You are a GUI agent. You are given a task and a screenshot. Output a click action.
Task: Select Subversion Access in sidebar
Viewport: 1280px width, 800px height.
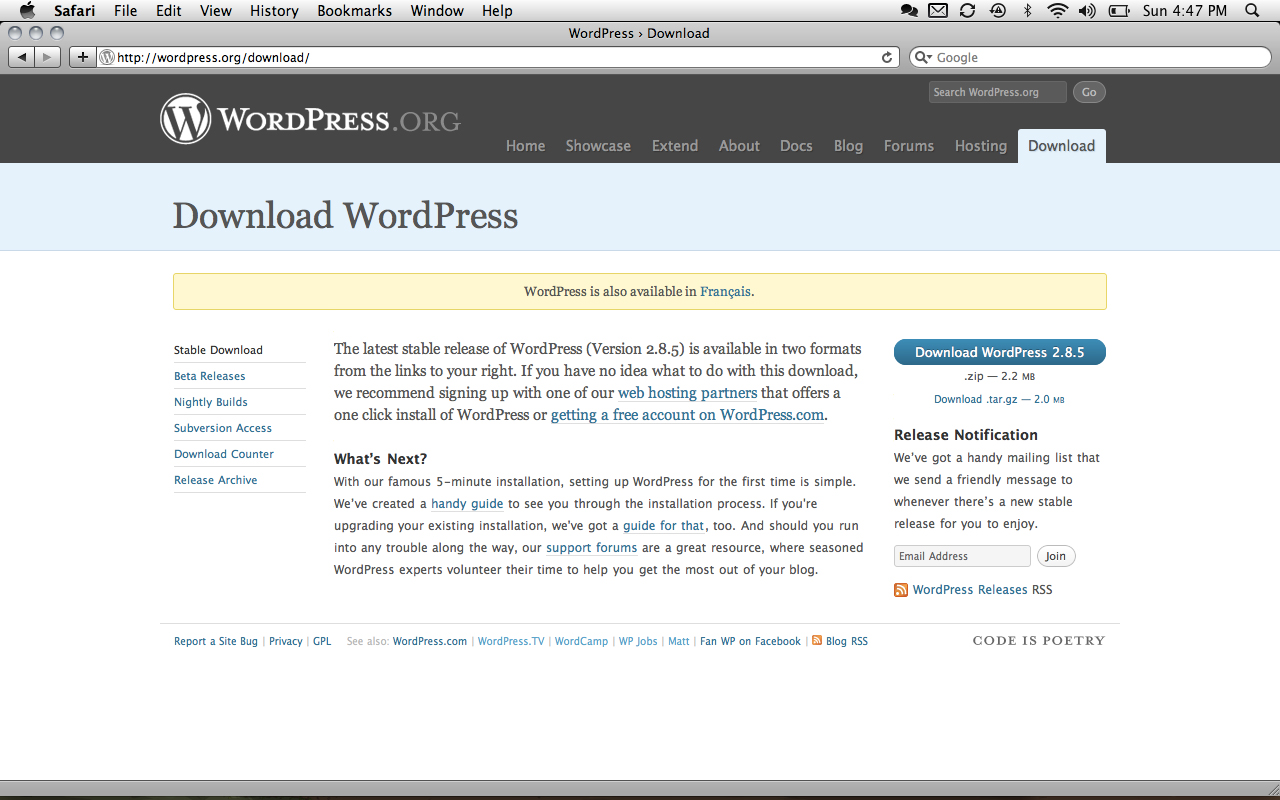(x=223, y=428)
